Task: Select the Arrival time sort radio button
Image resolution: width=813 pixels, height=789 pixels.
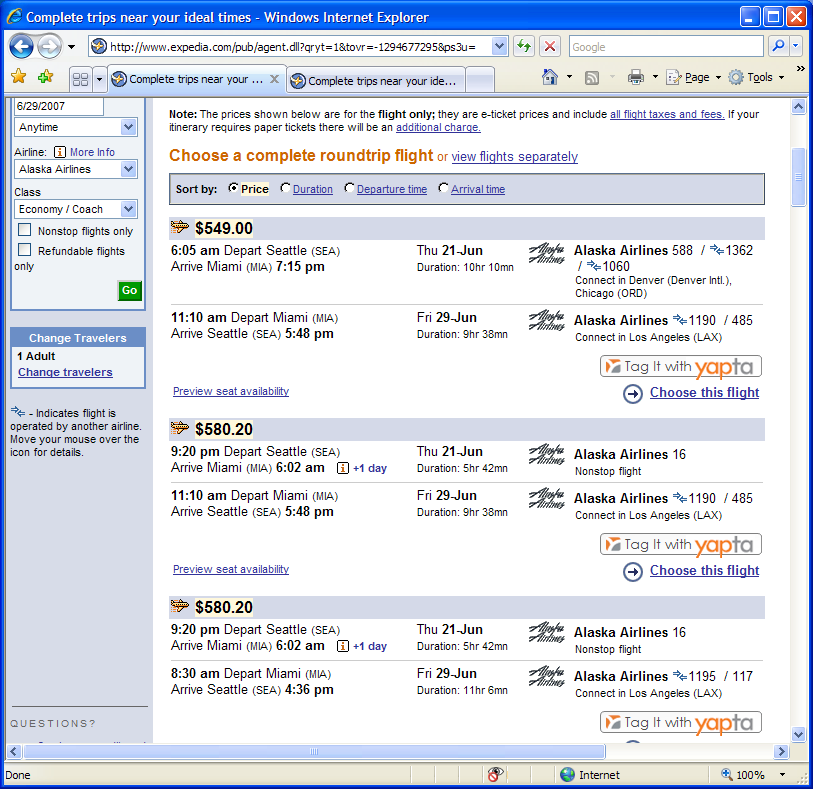Action: (x=443, y=188)
